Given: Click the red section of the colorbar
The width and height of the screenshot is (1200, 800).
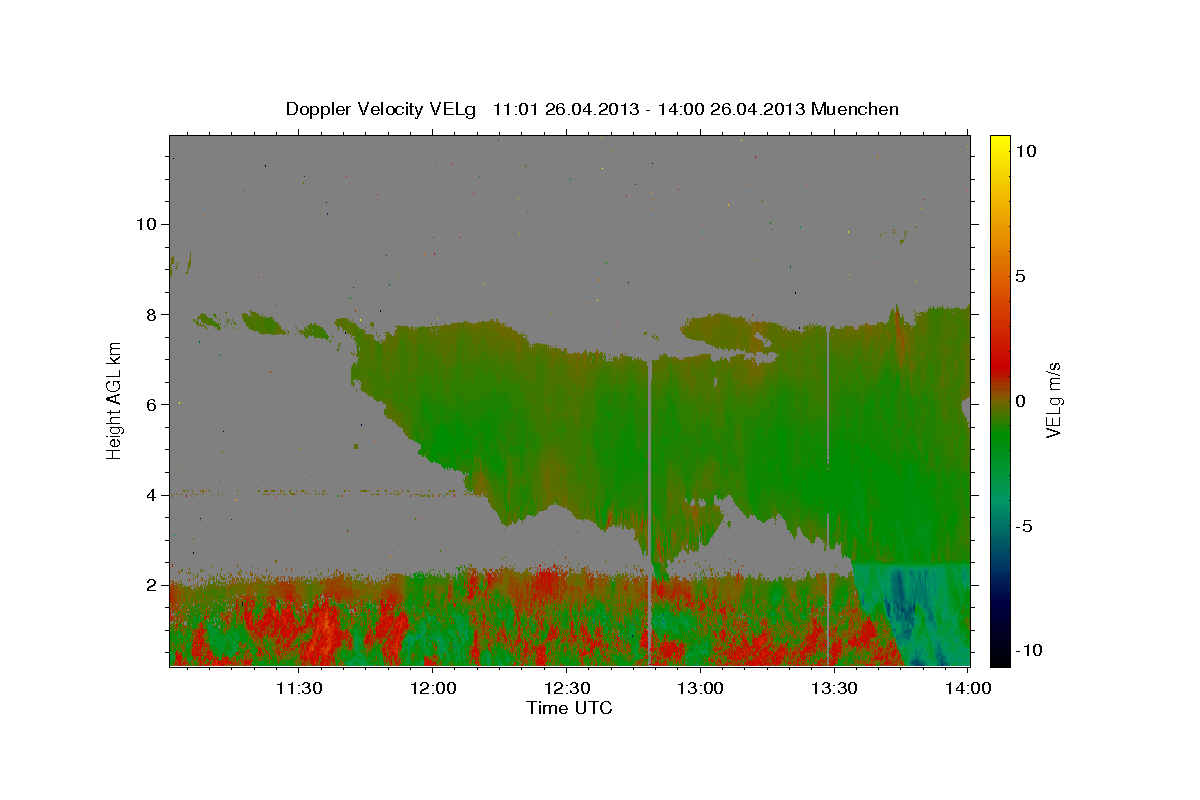Looking at the screenshot, I should [x=999, y=365].
